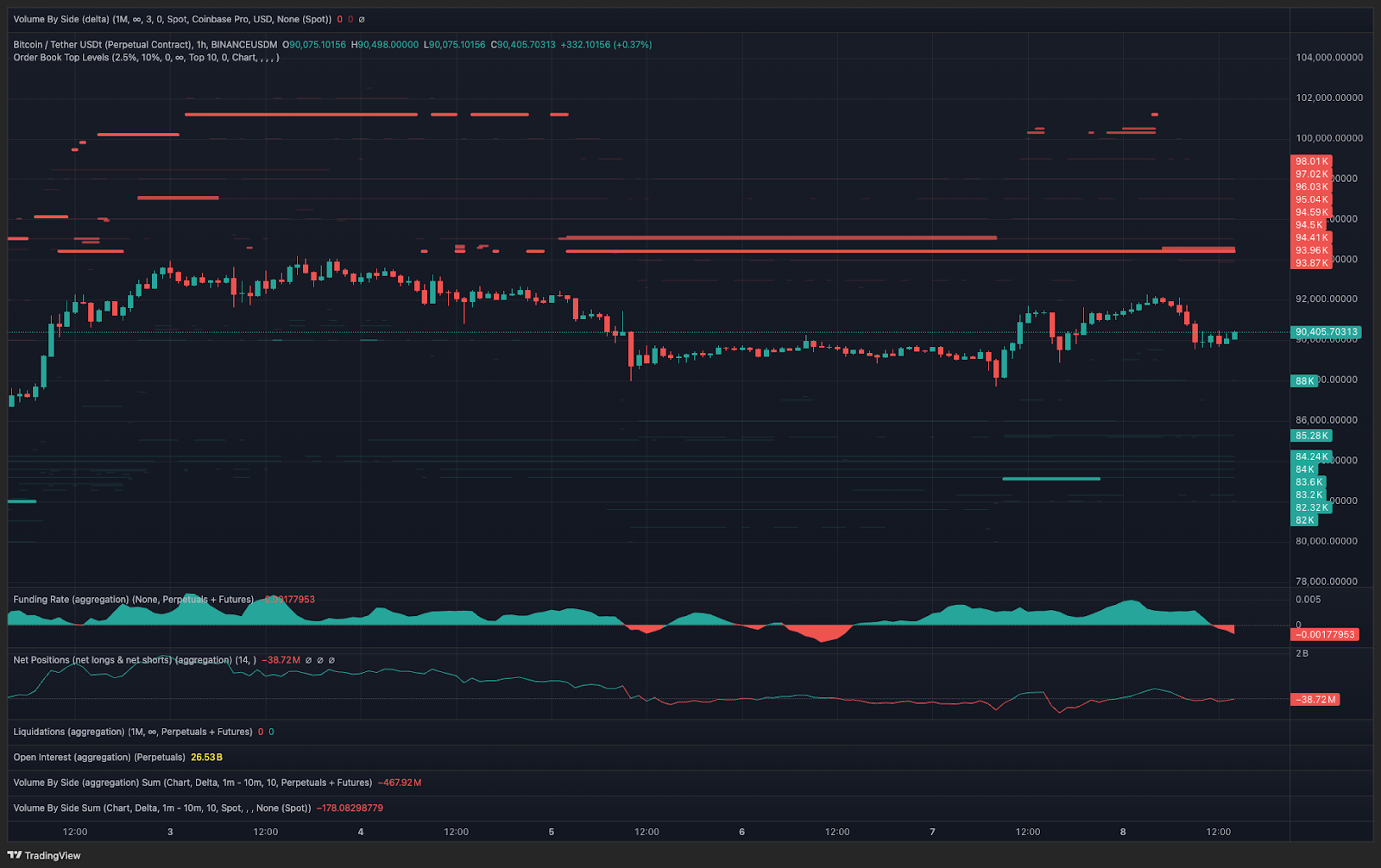This screenshot has height=868, width=1381.
Task: Select the Open Interest (aggregation) legend
Action: (99, 757)
